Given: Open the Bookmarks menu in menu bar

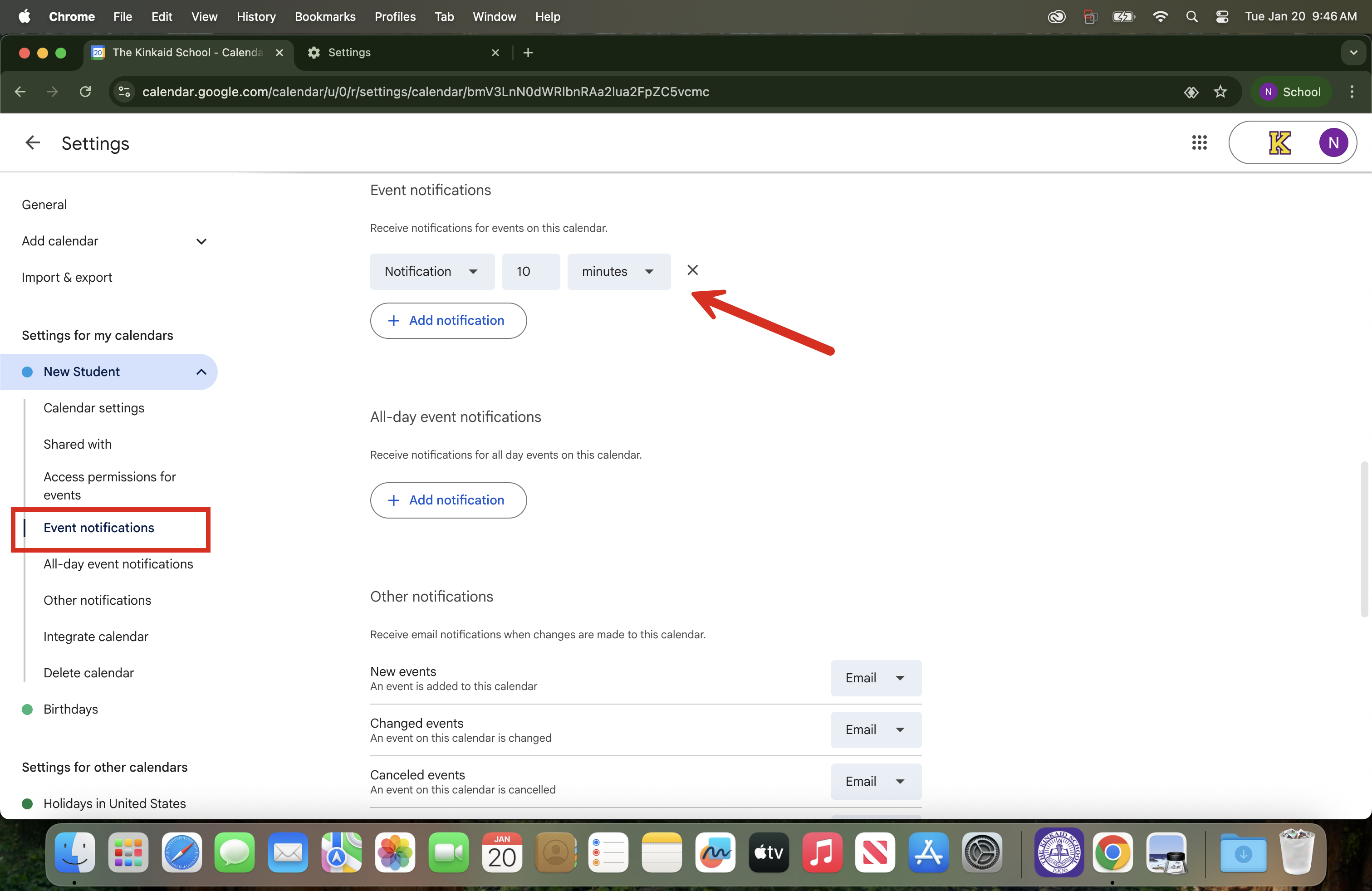Looking at the screenshot, I should [324, 17].
